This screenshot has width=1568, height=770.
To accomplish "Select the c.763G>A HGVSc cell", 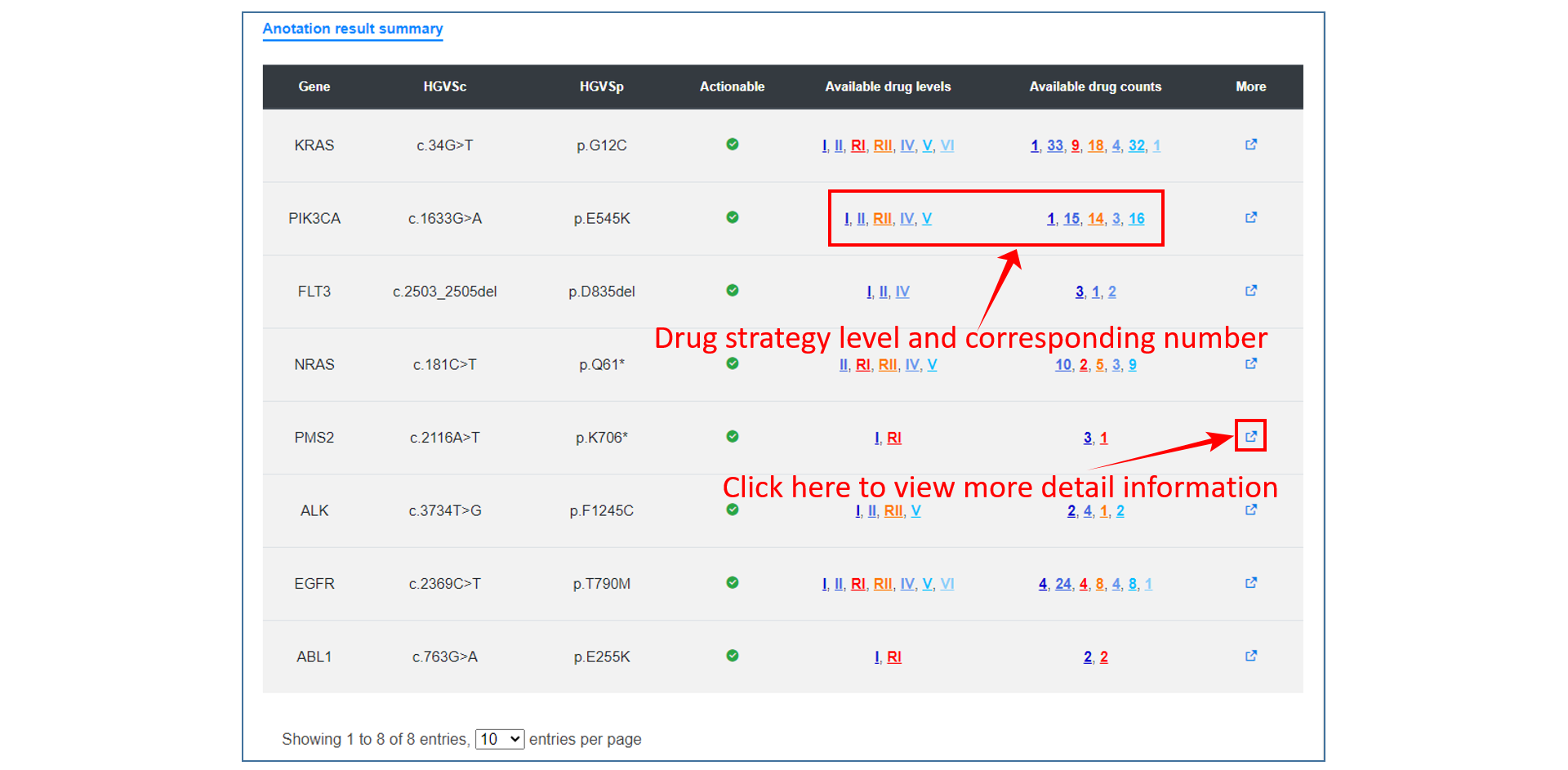I will pos(445,657).
